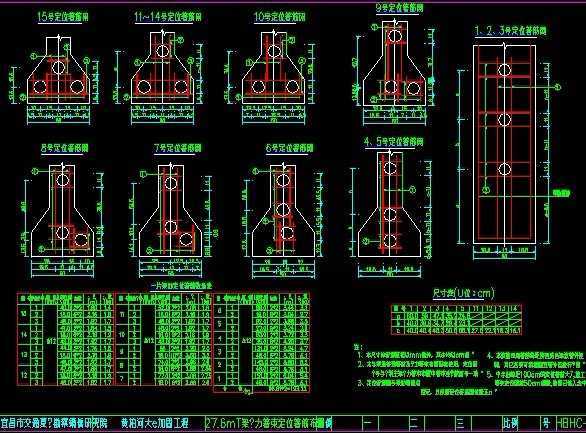Select the 8号 beam cross-section drawing
Viewport: 586px width, 433px height.
(62, 211)
